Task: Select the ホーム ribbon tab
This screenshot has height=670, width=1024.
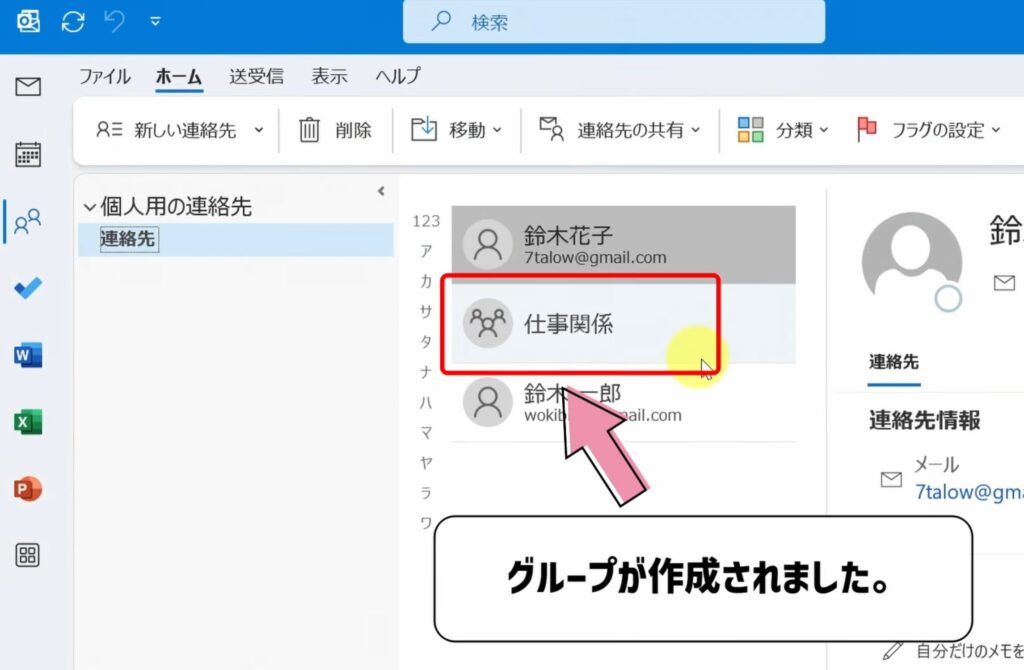Action: point(178,75)
